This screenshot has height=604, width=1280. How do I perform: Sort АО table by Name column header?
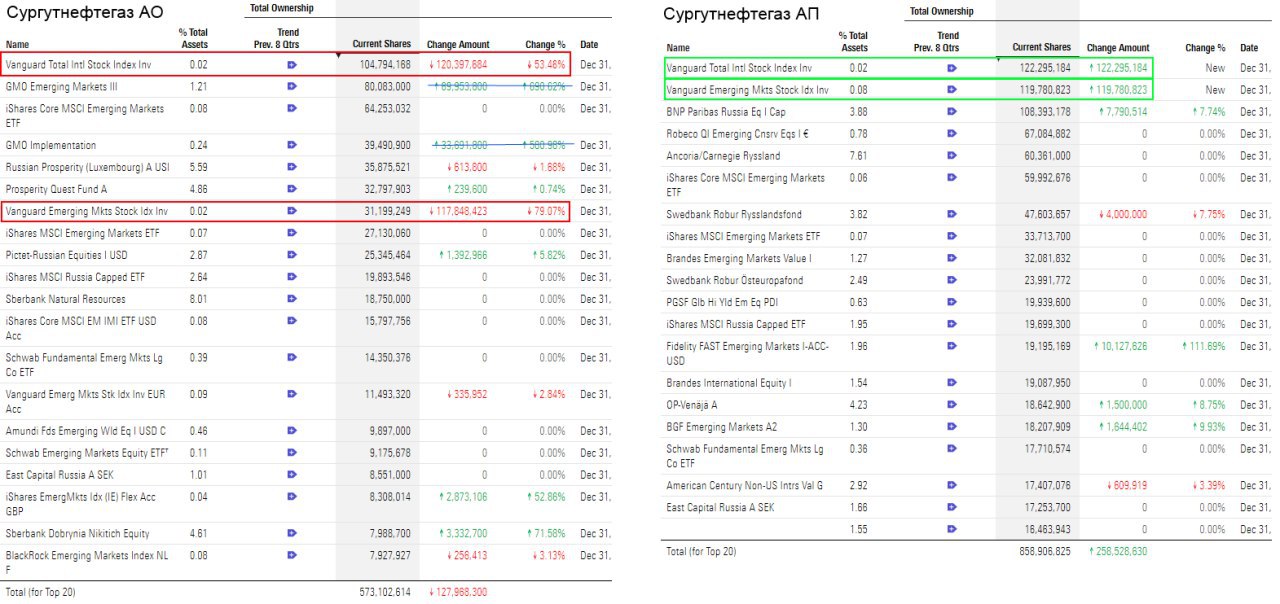point(17,45)
